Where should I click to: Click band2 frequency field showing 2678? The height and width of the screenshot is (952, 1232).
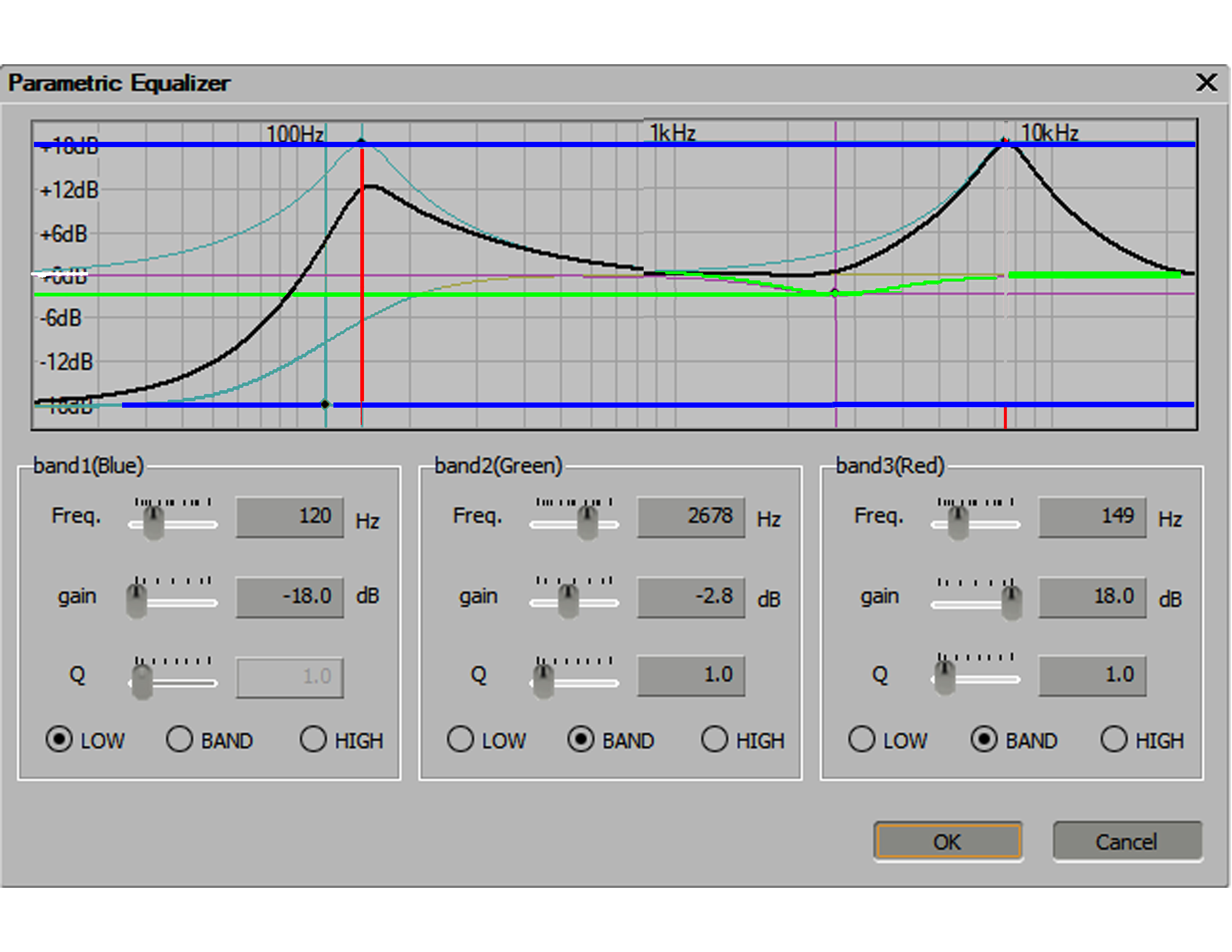pyautogui.click(x=691, y=517)
